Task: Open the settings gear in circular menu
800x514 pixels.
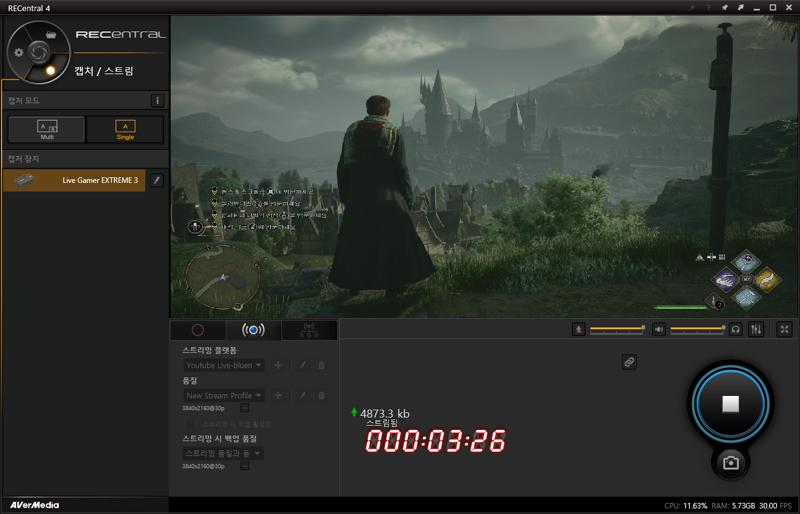Action: pos(19,52)
